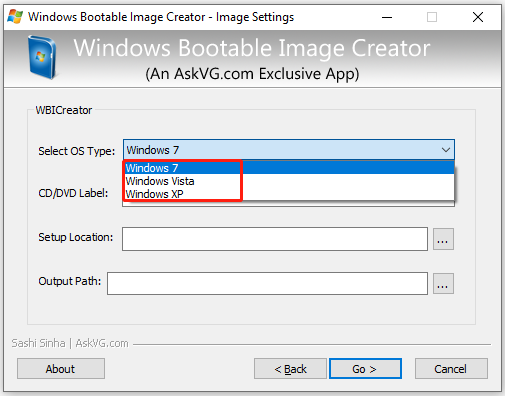Open the Select OS Type combo box
This screenshot has height=396, width=505.
tap(289, 150)
